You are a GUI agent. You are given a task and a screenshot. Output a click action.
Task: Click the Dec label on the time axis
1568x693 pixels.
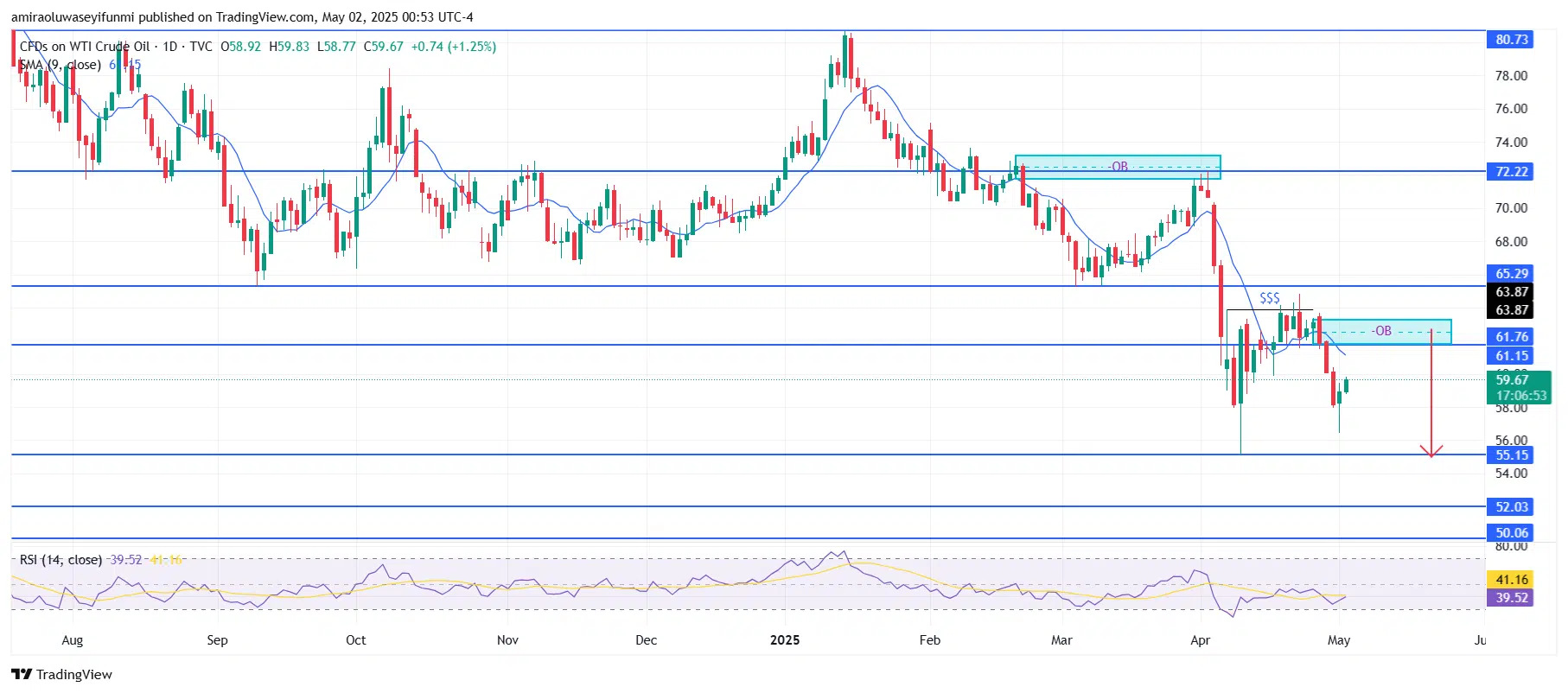[x=646, y=640]
